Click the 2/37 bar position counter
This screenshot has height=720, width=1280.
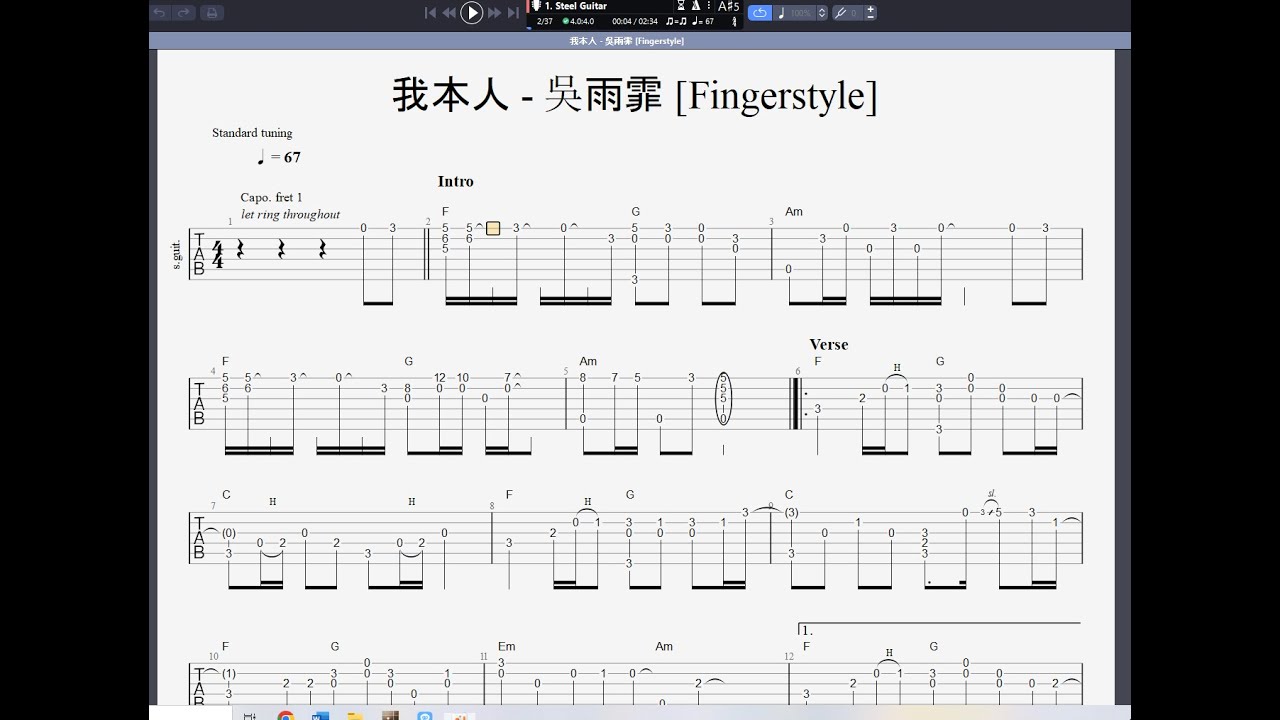(x=545, y=21)
